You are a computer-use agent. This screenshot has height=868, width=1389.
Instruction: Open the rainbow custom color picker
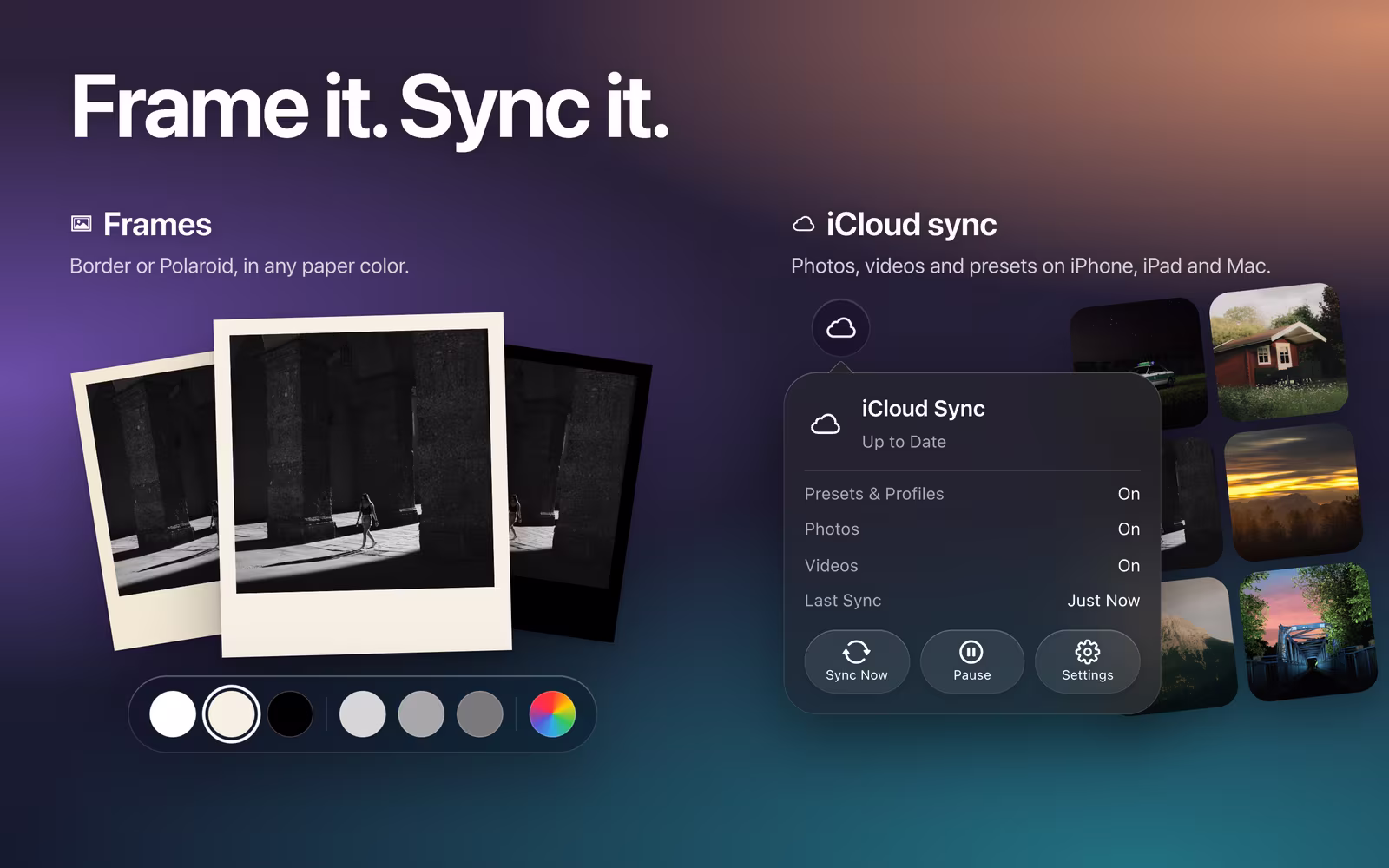[x=552, y=714]
